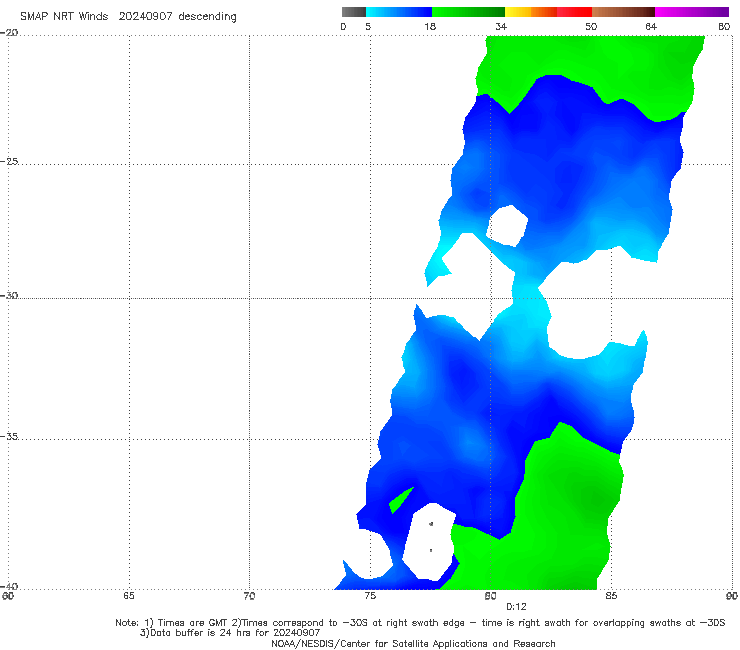Image resolution: width=740 pixels, height=650 pixels.
Task: Click the longitude label '75'
Action: coord(370,596)
